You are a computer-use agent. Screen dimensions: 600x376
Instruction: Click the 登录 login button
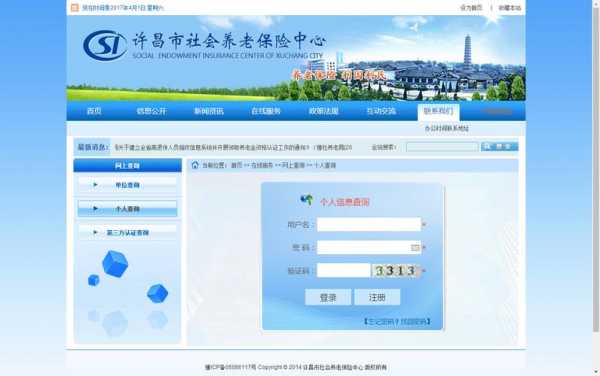pos(328,297)
